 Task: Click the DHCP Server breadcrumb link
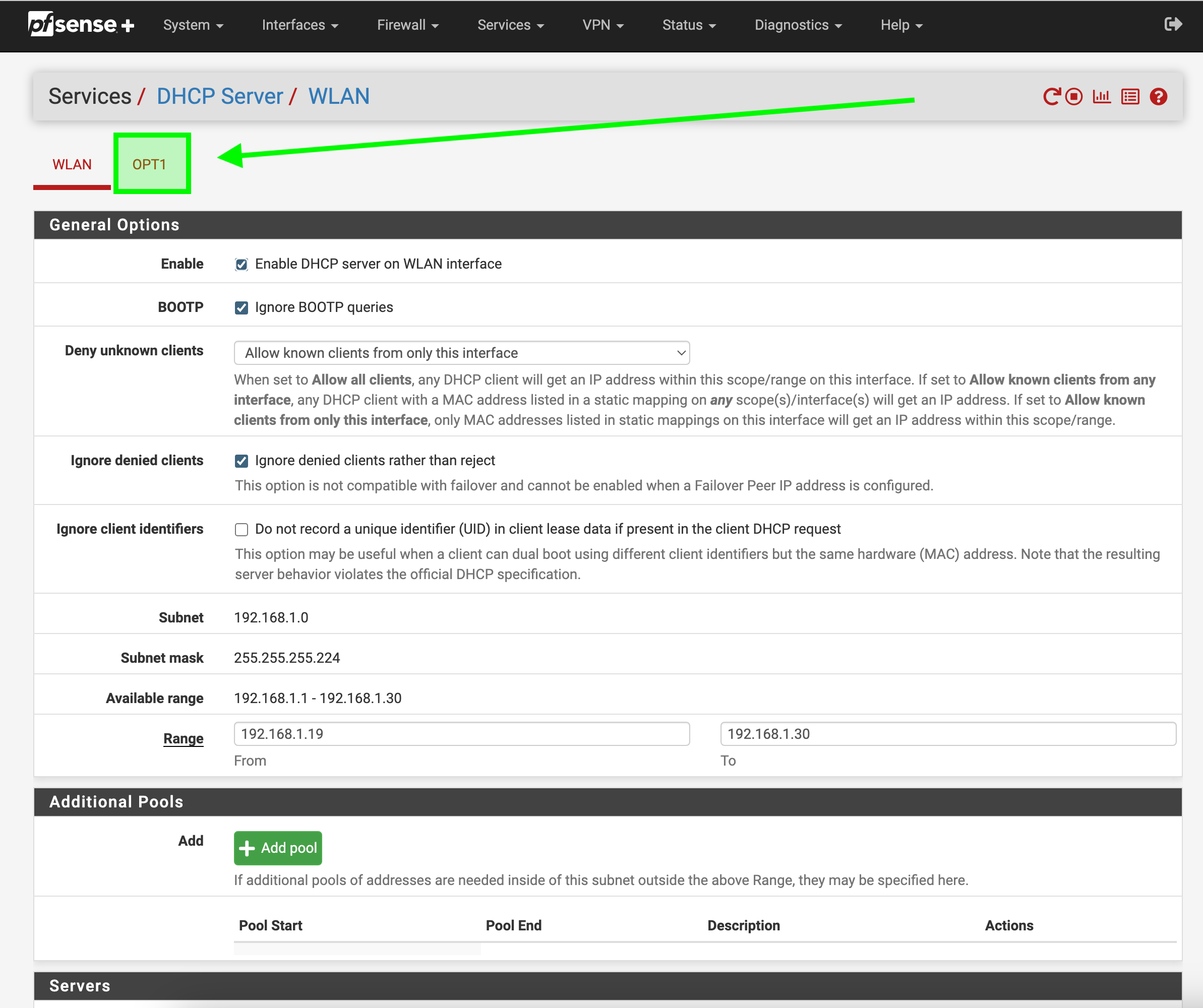click(219, 96)
